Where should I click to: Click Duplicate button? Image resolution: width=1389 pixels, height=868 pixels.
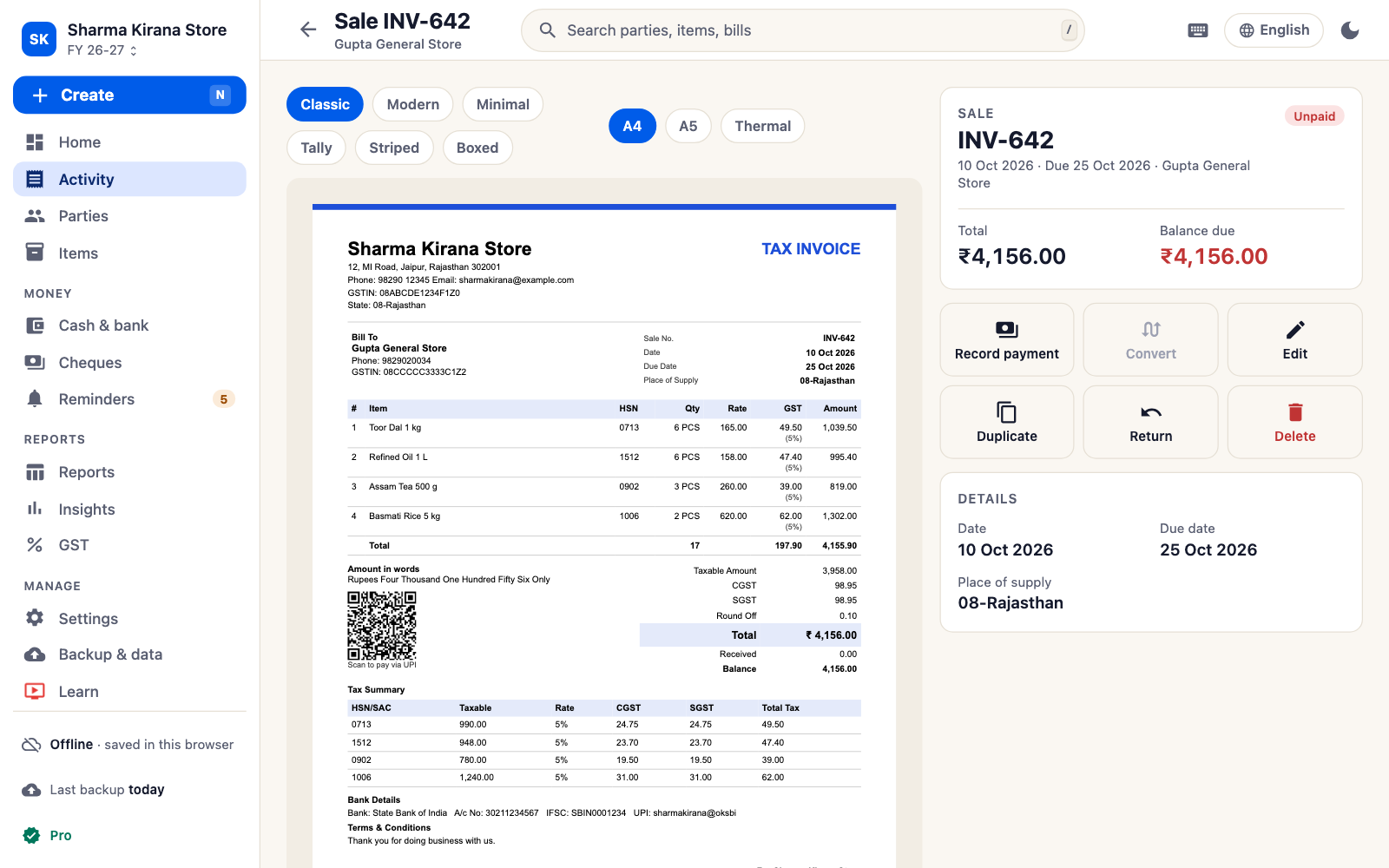point(1007,422)
